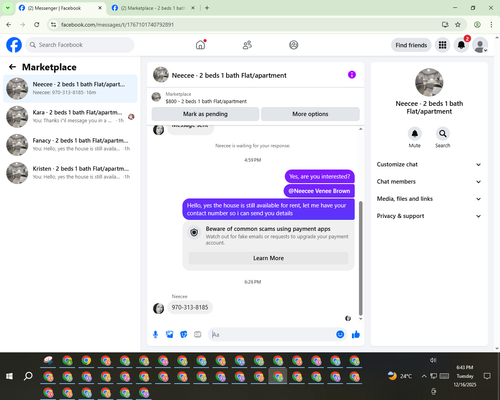Attach a file with the photo icon

click(x=169, y=334)
